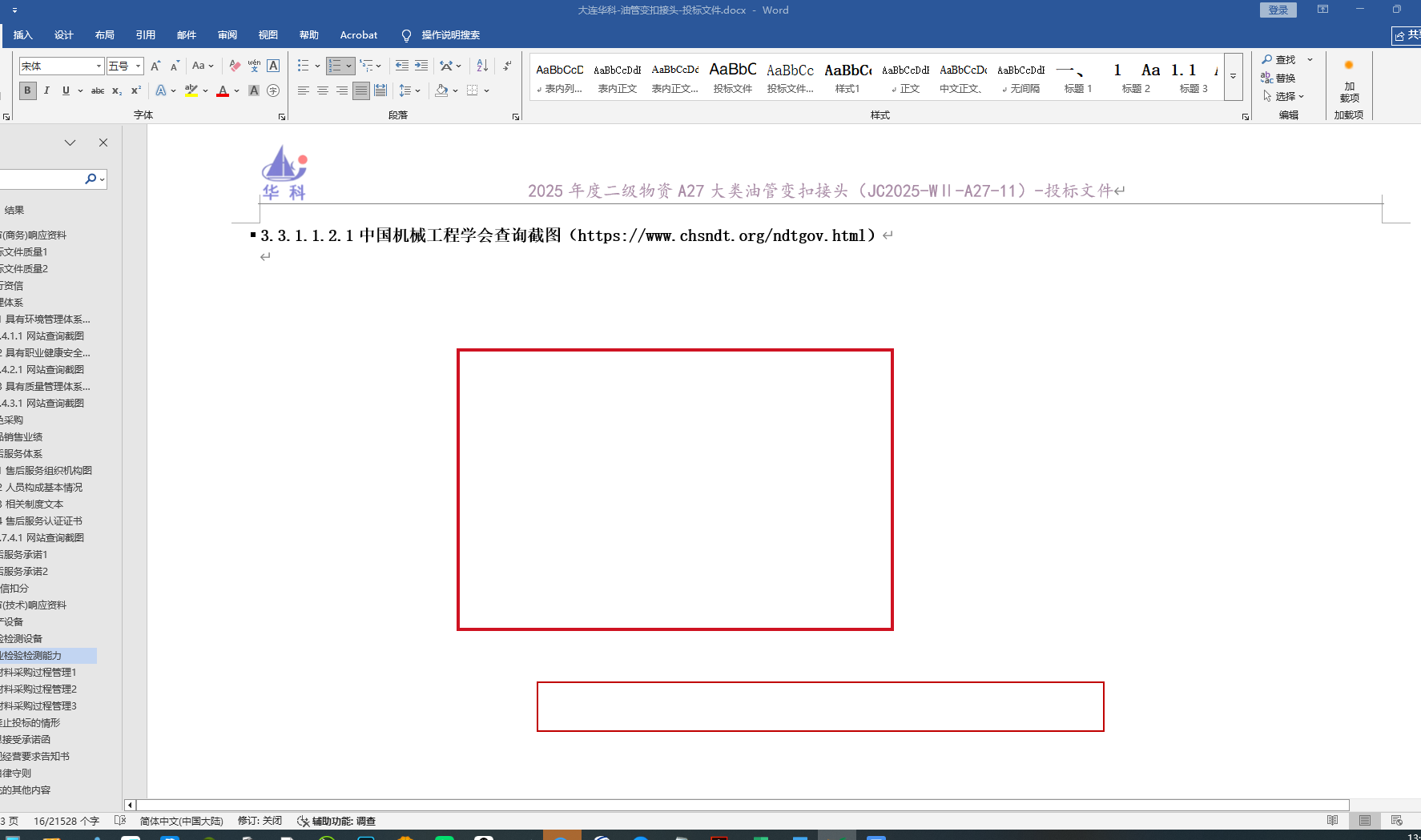This screenshot has width=1421, height=840.
Task: Center align the text
Action: pyautogui.click(x=323, y=90)
